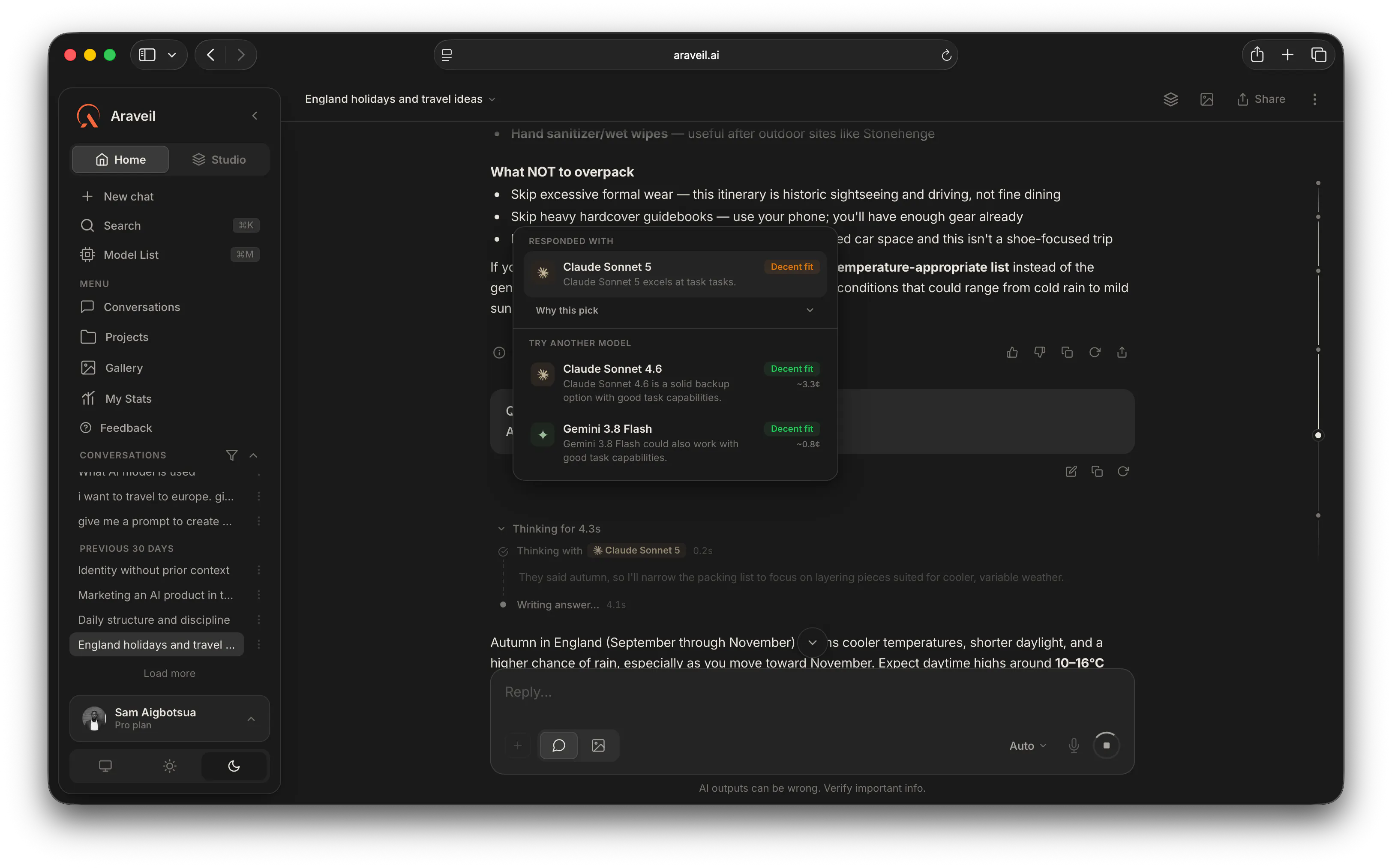
Task: Click Load more conversations
Action: 169,673
